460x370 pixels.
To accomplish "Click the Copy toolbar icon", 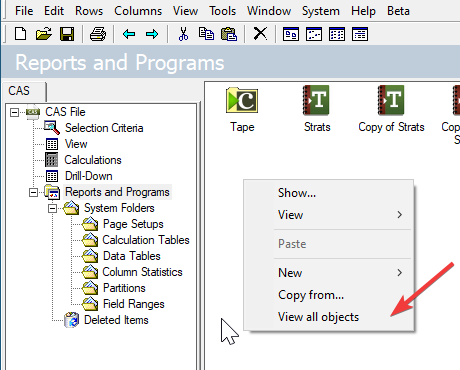I will (x=206, y=34).
